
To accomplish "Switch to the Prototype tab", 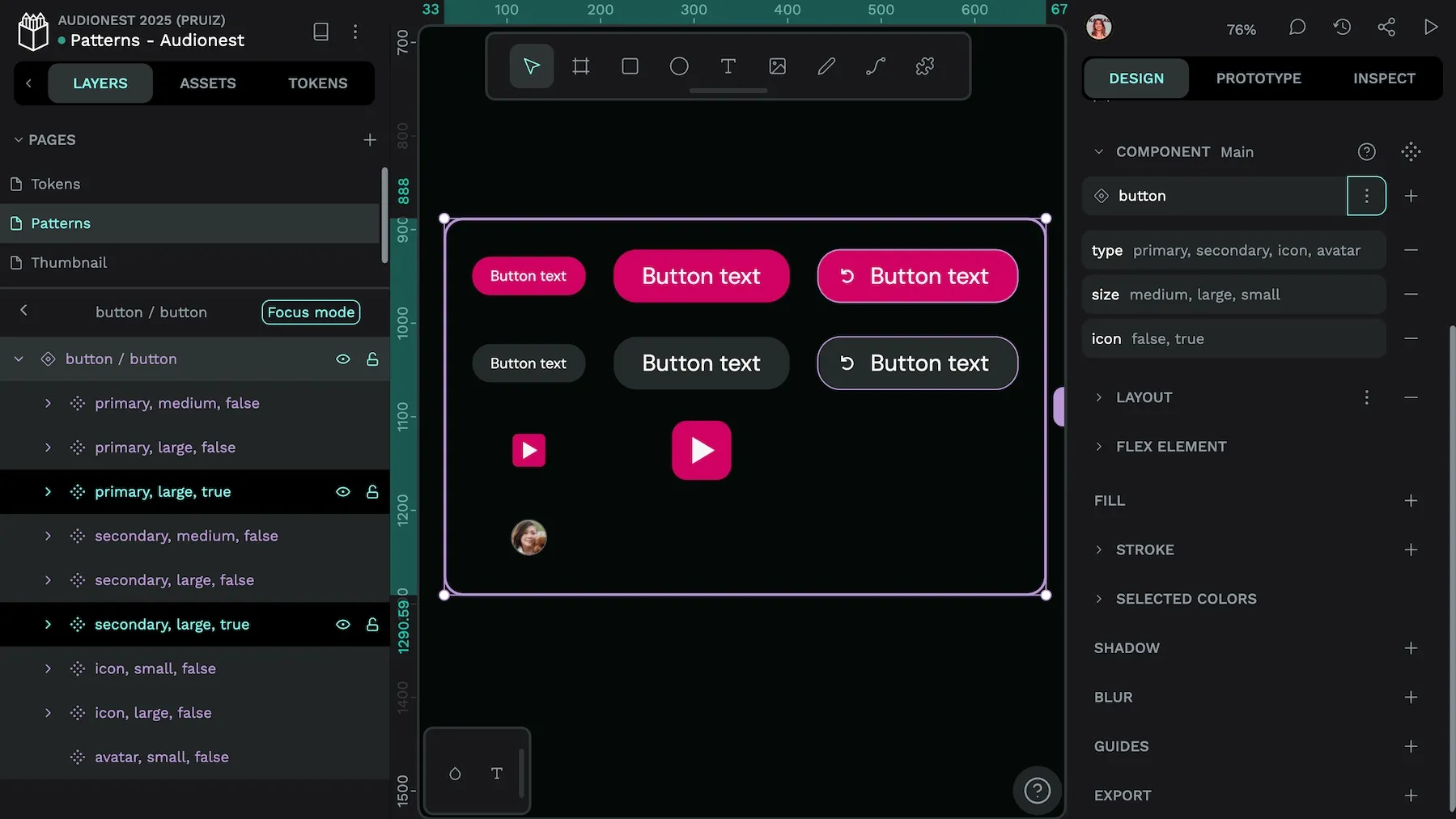I will [1258, 79].
